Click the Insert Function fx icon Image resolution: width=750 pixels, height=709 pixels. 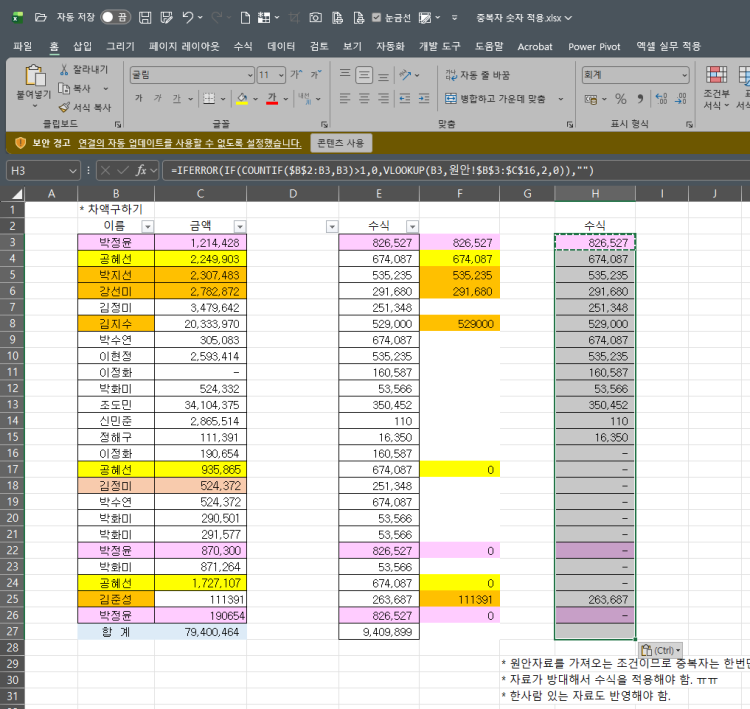click(142, 170)
